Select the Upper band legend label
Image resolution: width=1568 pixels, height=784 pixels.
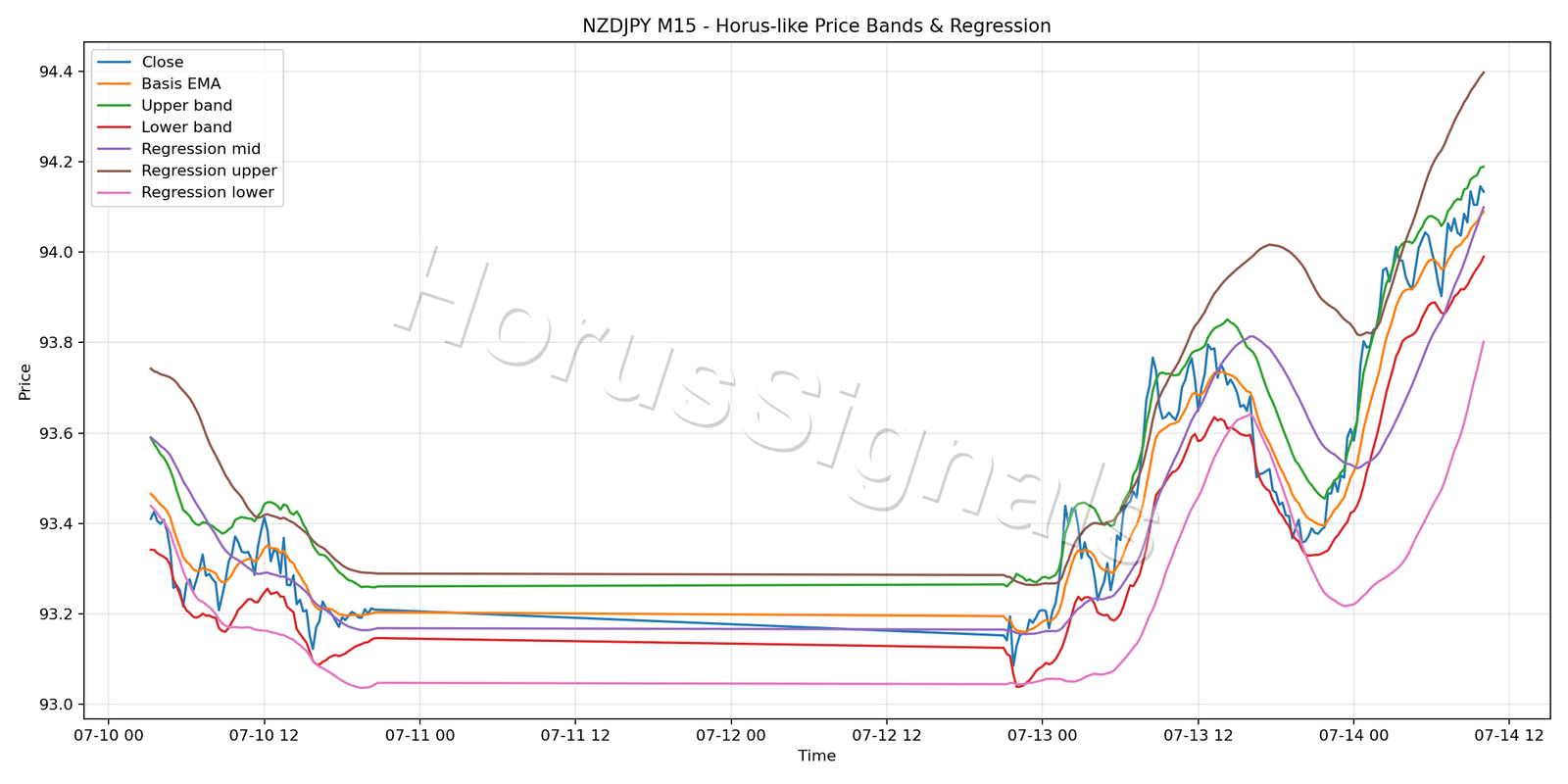coord(187,106)
